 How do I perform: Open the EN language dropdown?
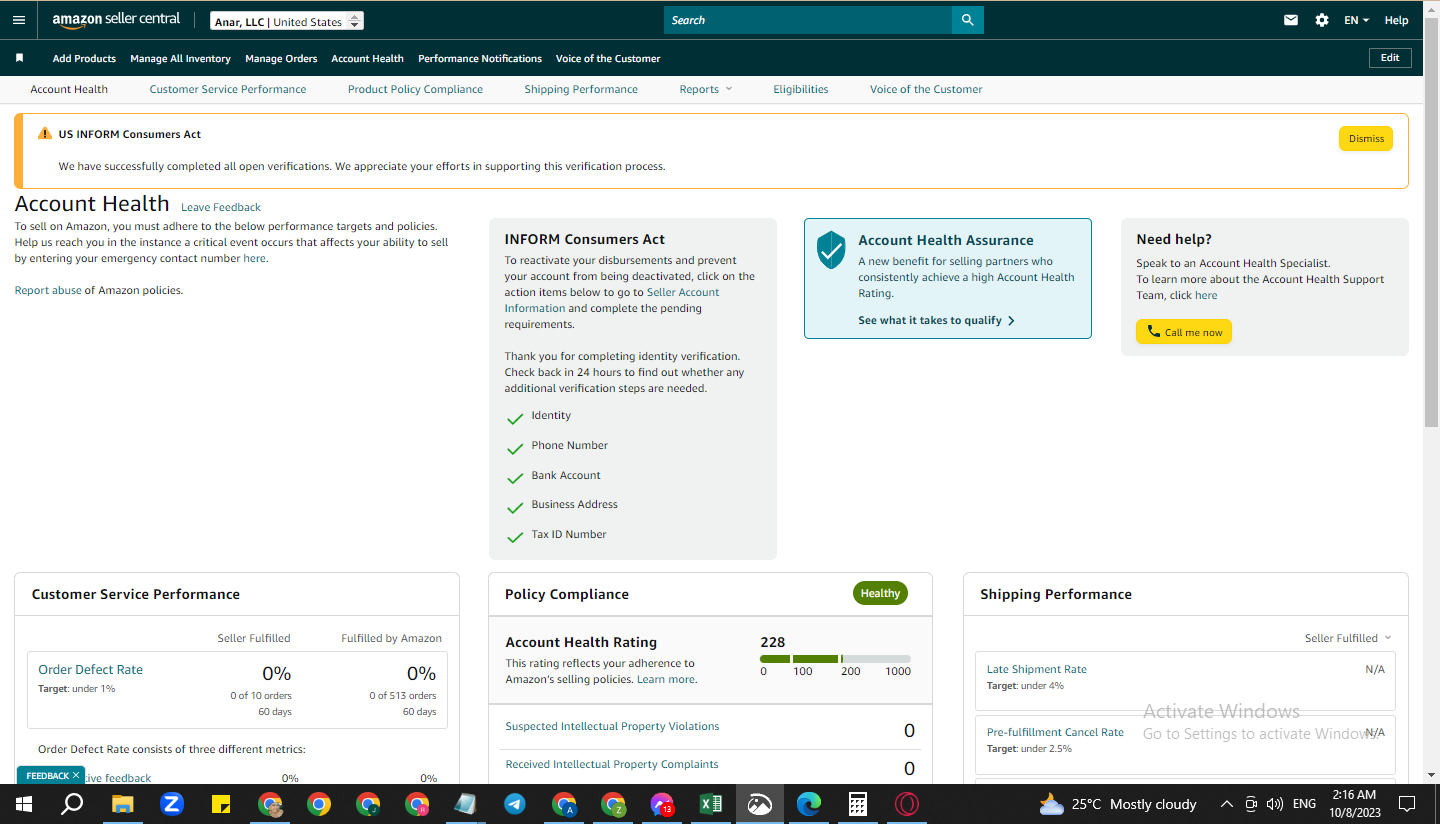tap(1356, 20)
